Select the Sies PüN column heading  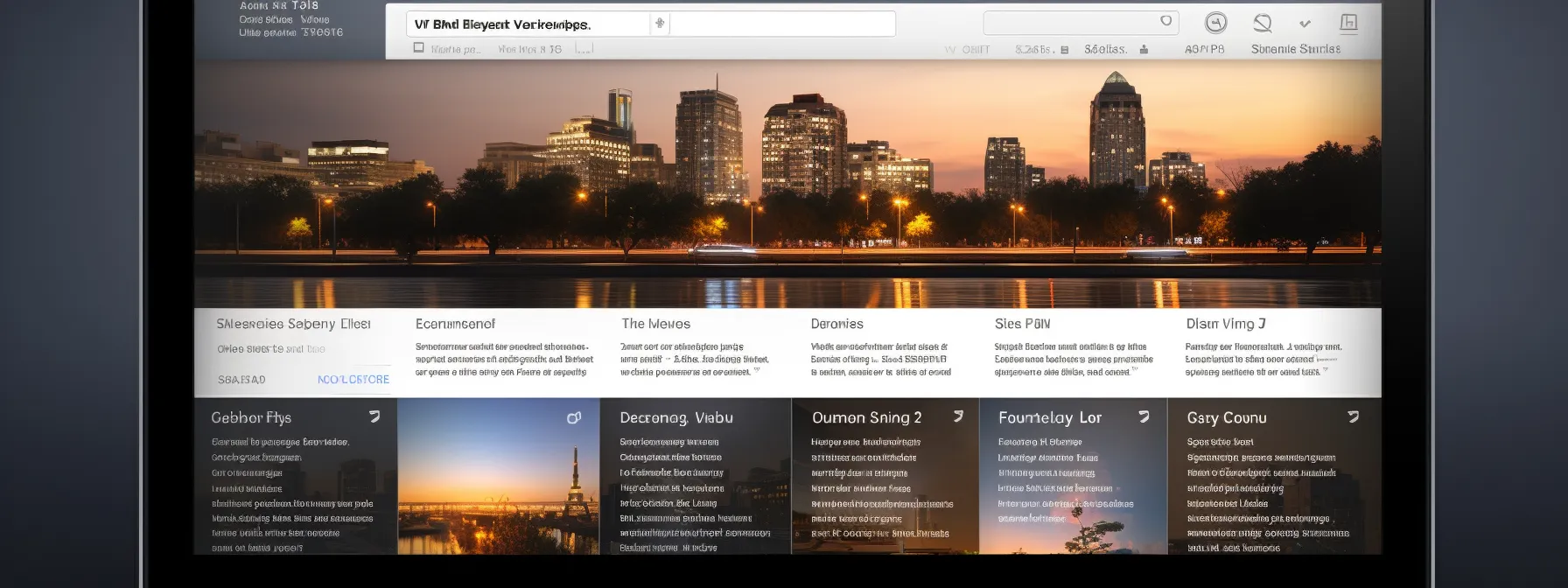(1022, 324)
